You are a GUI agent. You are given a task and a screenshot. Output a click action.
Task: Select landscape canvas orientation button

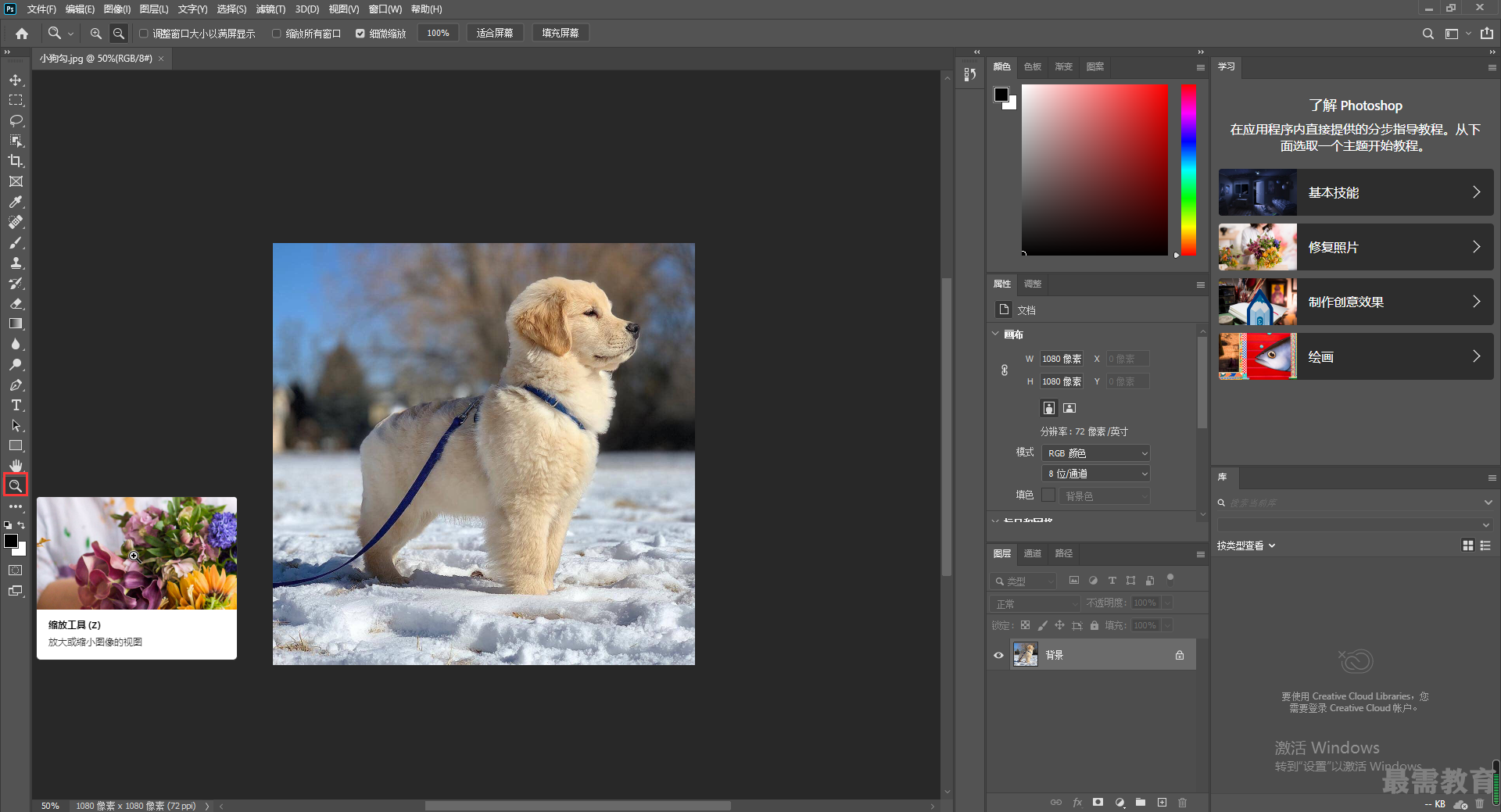(1069, 408)
